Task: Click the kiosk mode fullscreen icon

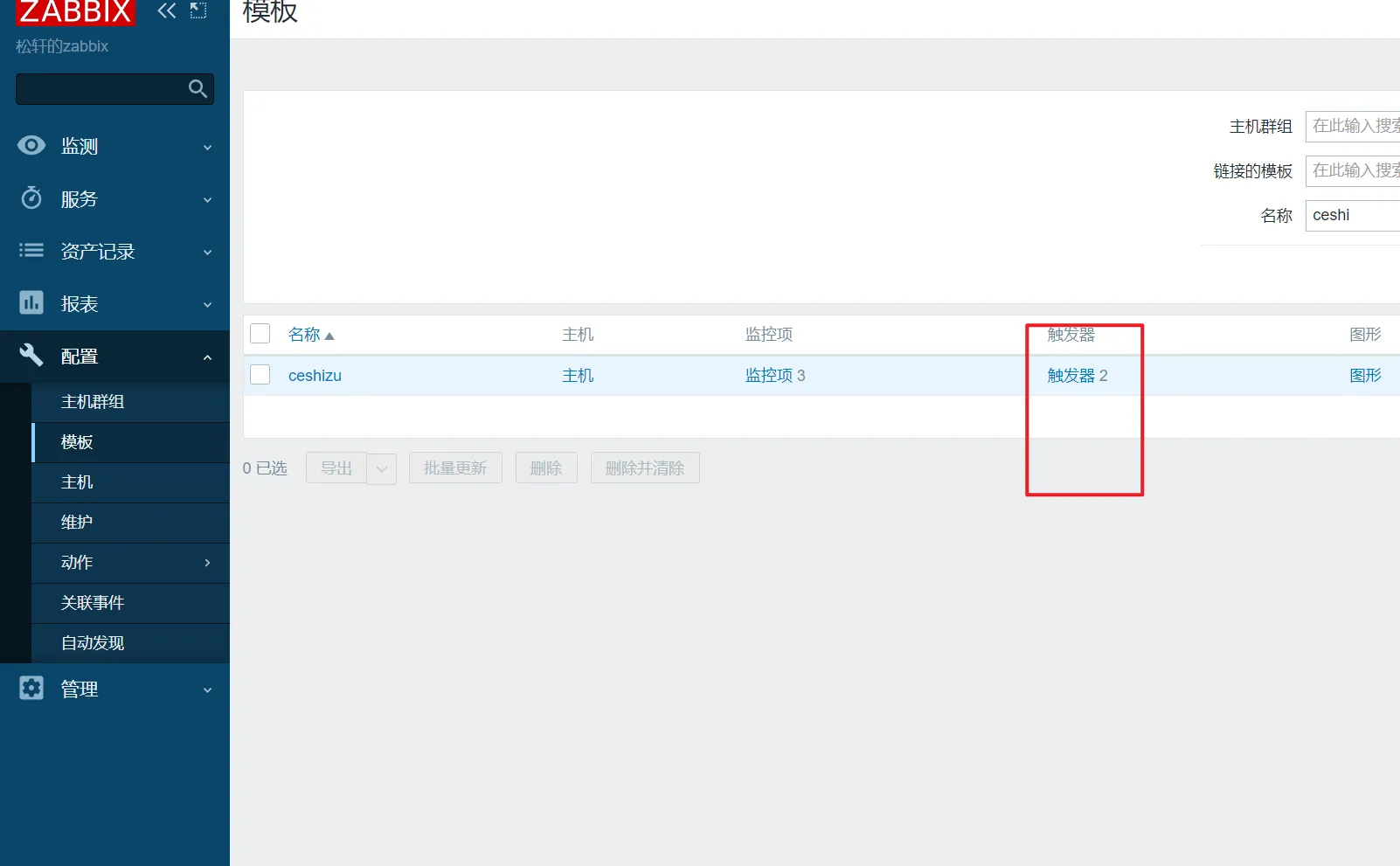Action: pyautogui.click(x=198, y=11)
